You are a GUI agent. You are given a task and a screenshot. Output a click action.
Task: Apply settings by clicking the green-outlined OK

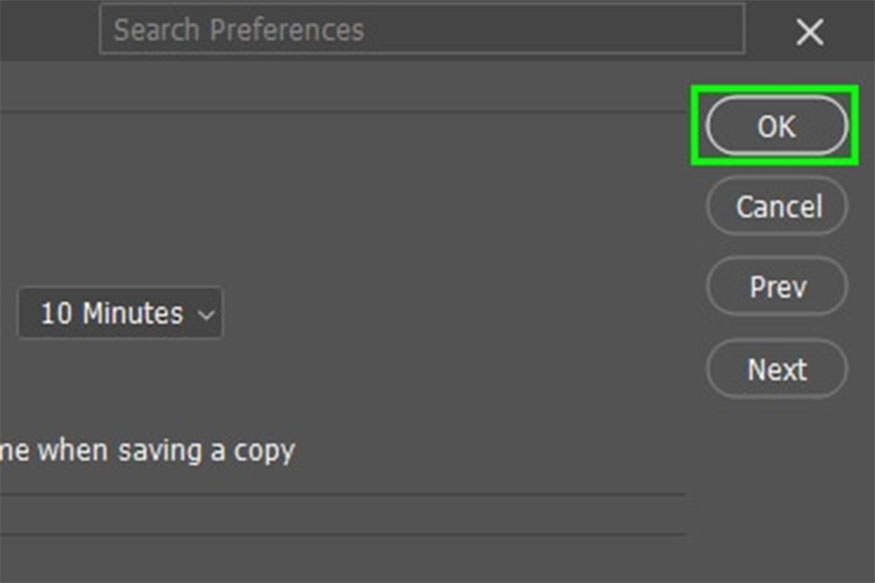(776, 126)
